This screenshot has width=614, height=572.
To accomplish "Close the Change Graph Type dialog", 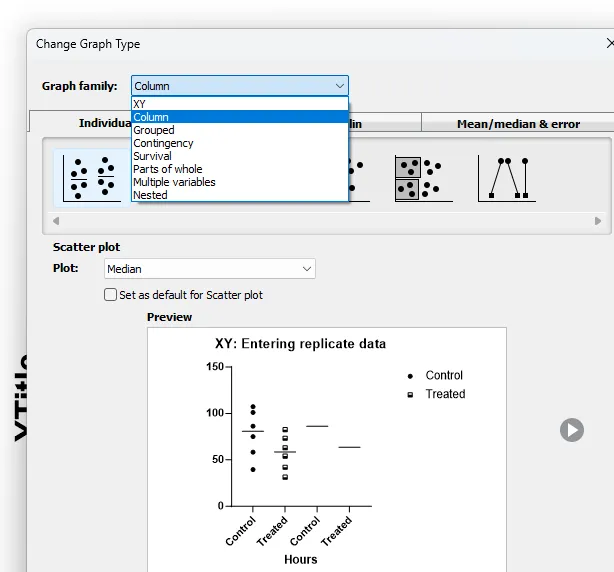I will [x=609, y=44].
